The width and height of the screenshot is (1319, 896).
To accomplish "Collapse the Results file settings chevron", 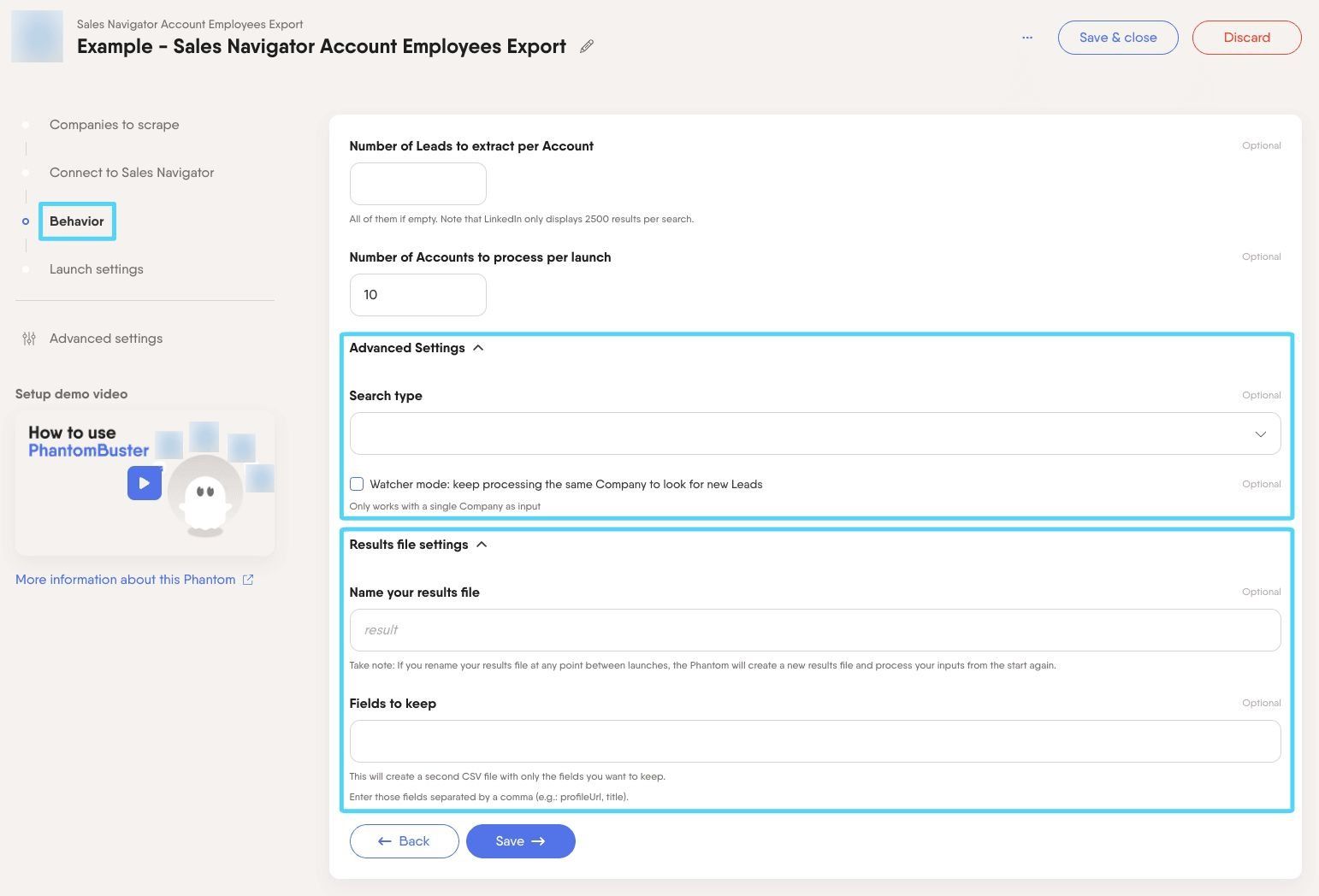I will [x=482, y=545].
